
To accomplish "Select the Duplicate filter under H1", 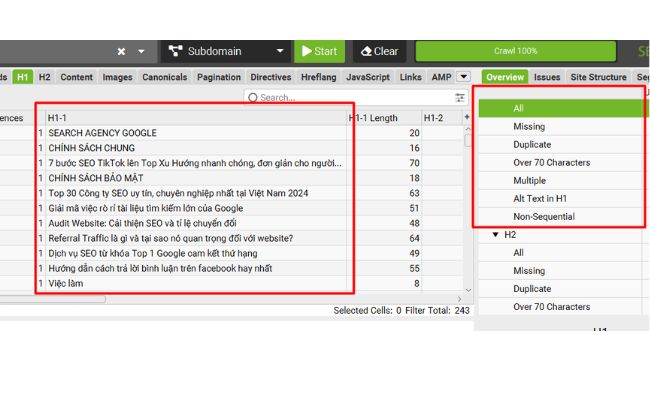I will pyautogui.click(x=531, y=144).
